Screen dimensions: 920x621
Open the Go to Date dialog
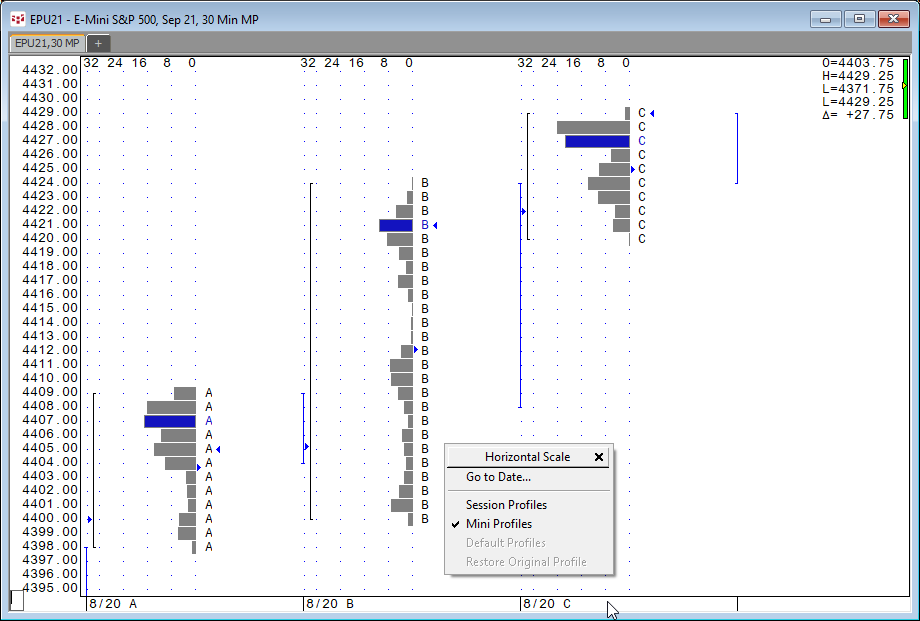498,477
